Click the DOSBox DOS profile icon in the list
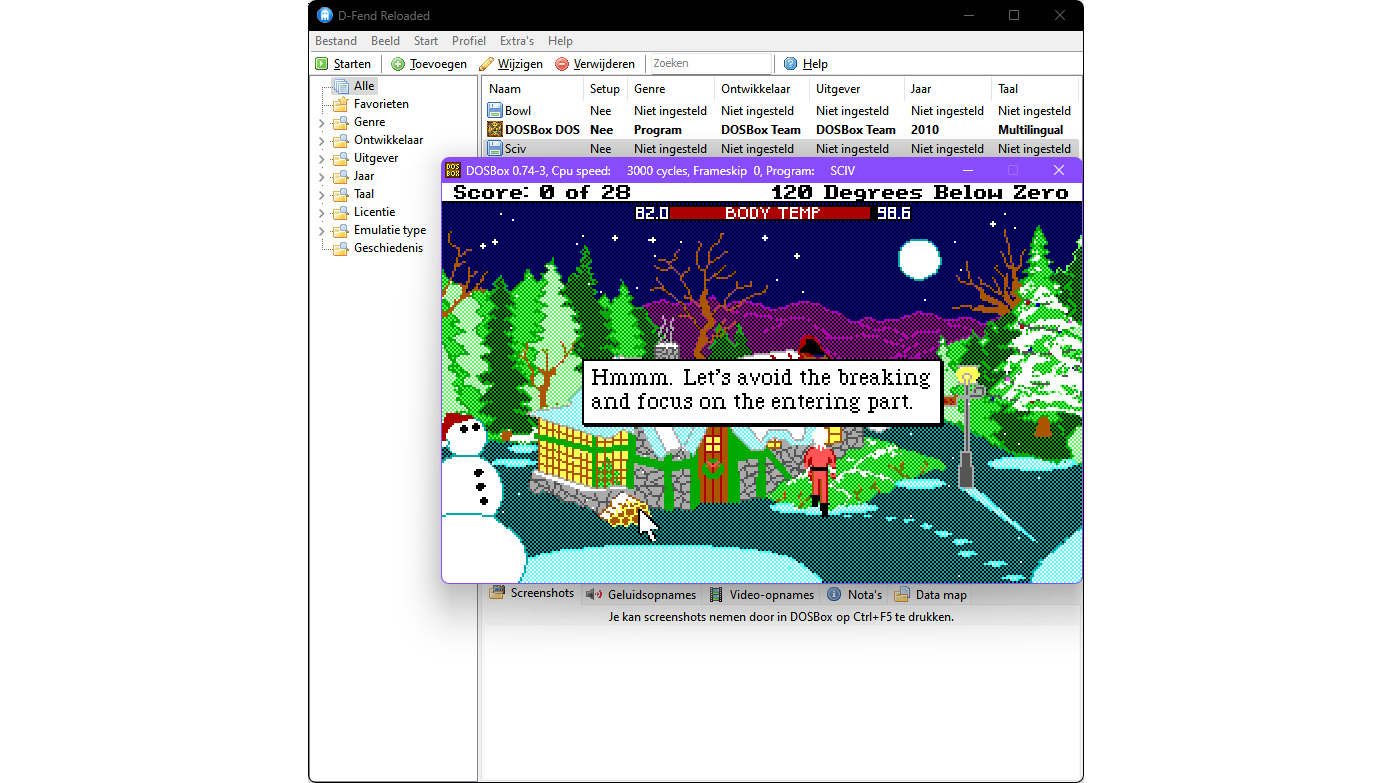This screenshot has width=1392, height=783. 495,130
